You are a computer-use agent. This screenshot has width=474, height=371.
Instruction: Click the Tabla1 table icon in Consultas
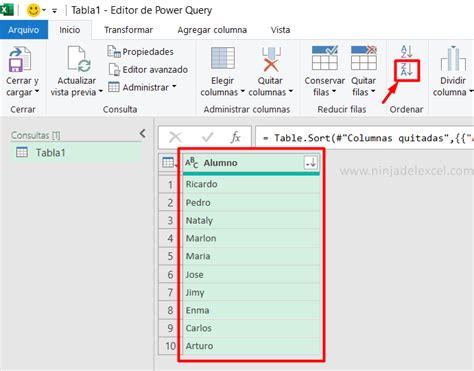coord(22,152)
